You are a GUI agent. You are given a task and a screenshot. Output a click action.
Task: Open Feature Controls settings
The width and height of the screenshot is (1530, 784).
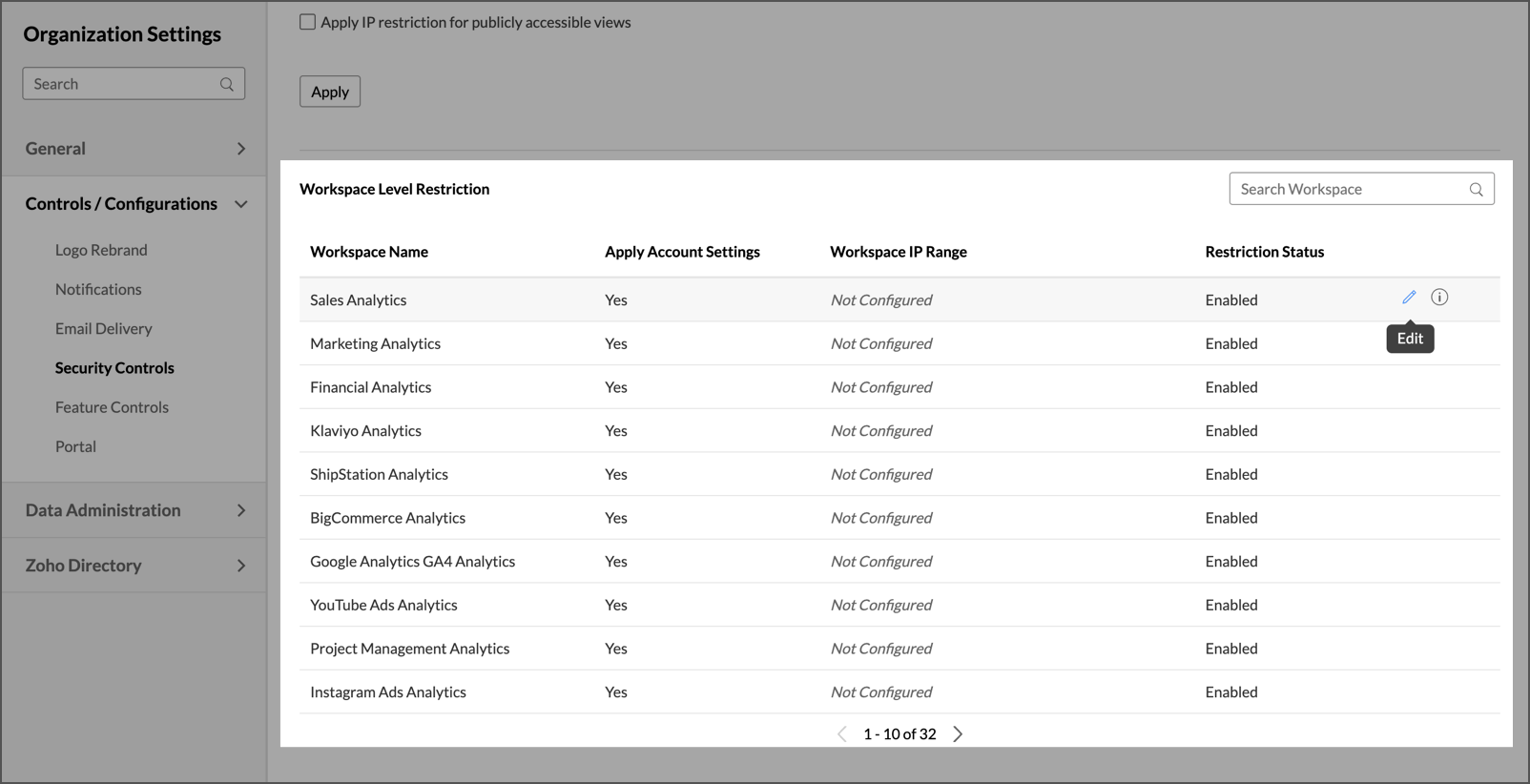[x=112, y=407]
